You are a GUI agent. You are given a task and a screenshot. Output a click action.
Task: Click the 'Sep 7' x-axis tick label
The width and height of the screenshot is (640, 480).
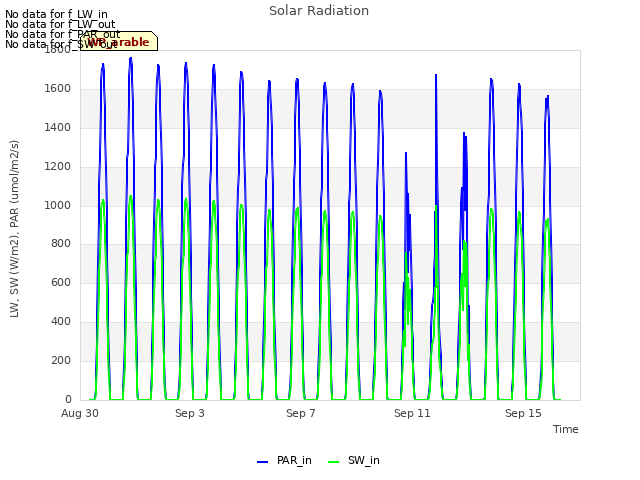point(301,413)
